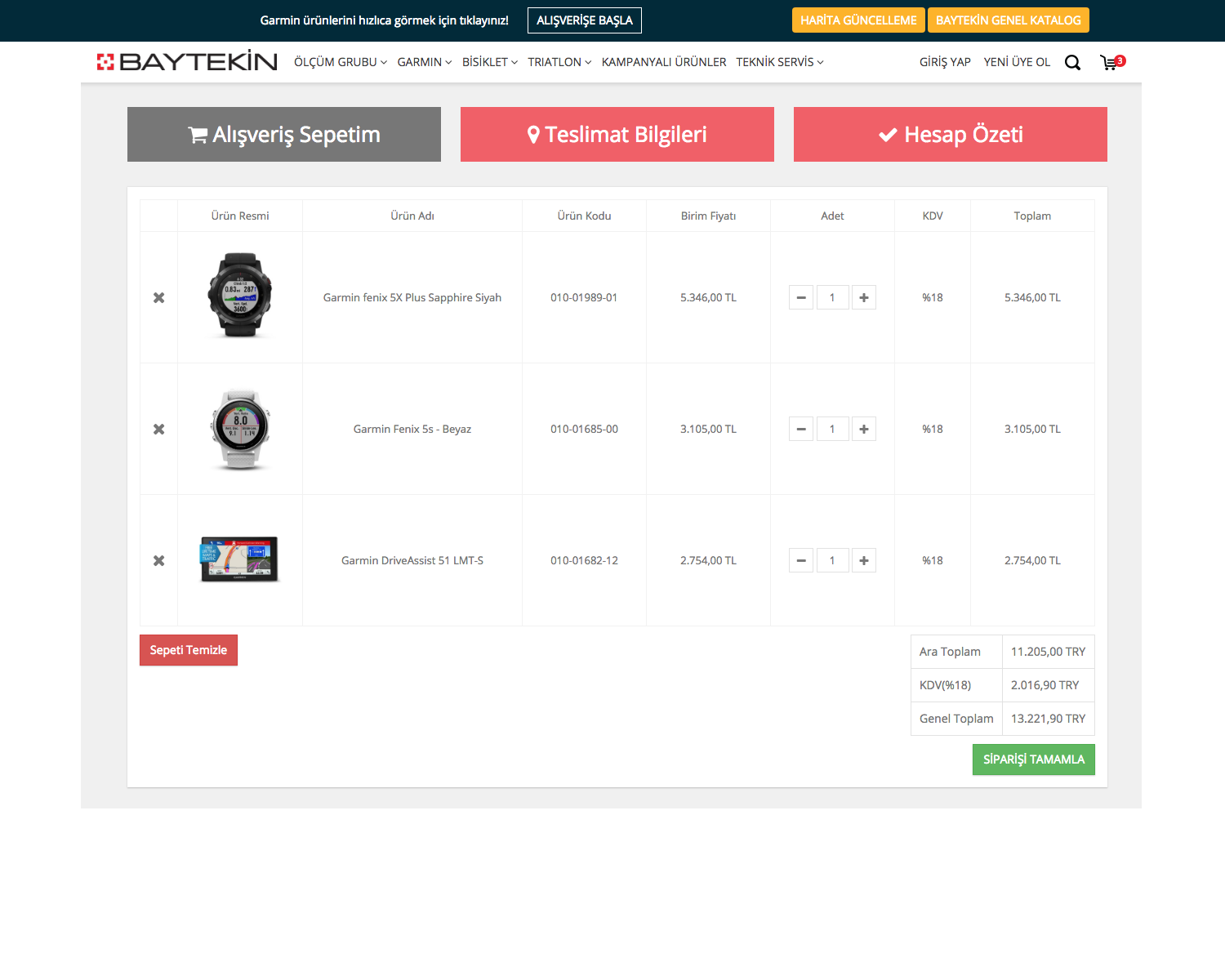Viewport: 1225px width, 980px height.
Task: Select quantity field for fenix 5X Plus
Action: (832, 297)
